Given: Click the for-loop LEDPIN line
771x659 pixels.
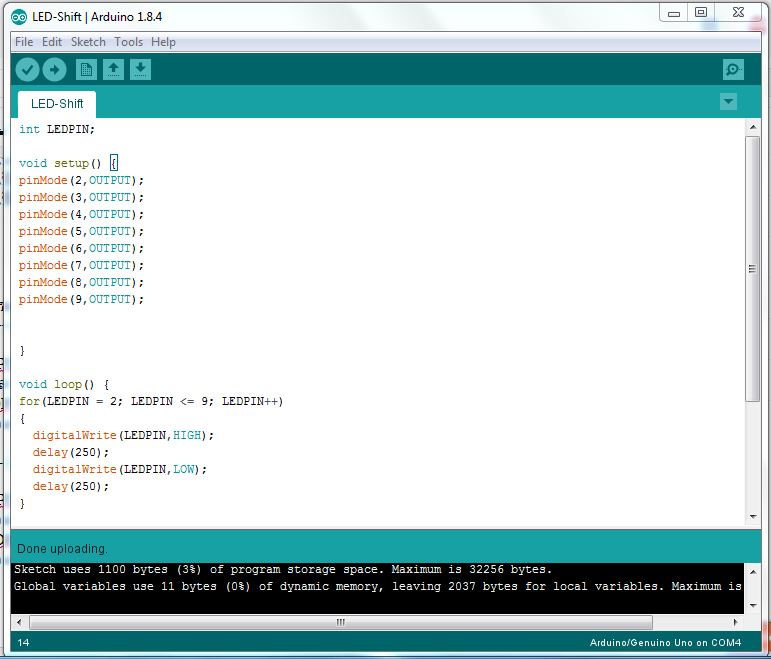Looking at the screenshot, I should 151,402.
